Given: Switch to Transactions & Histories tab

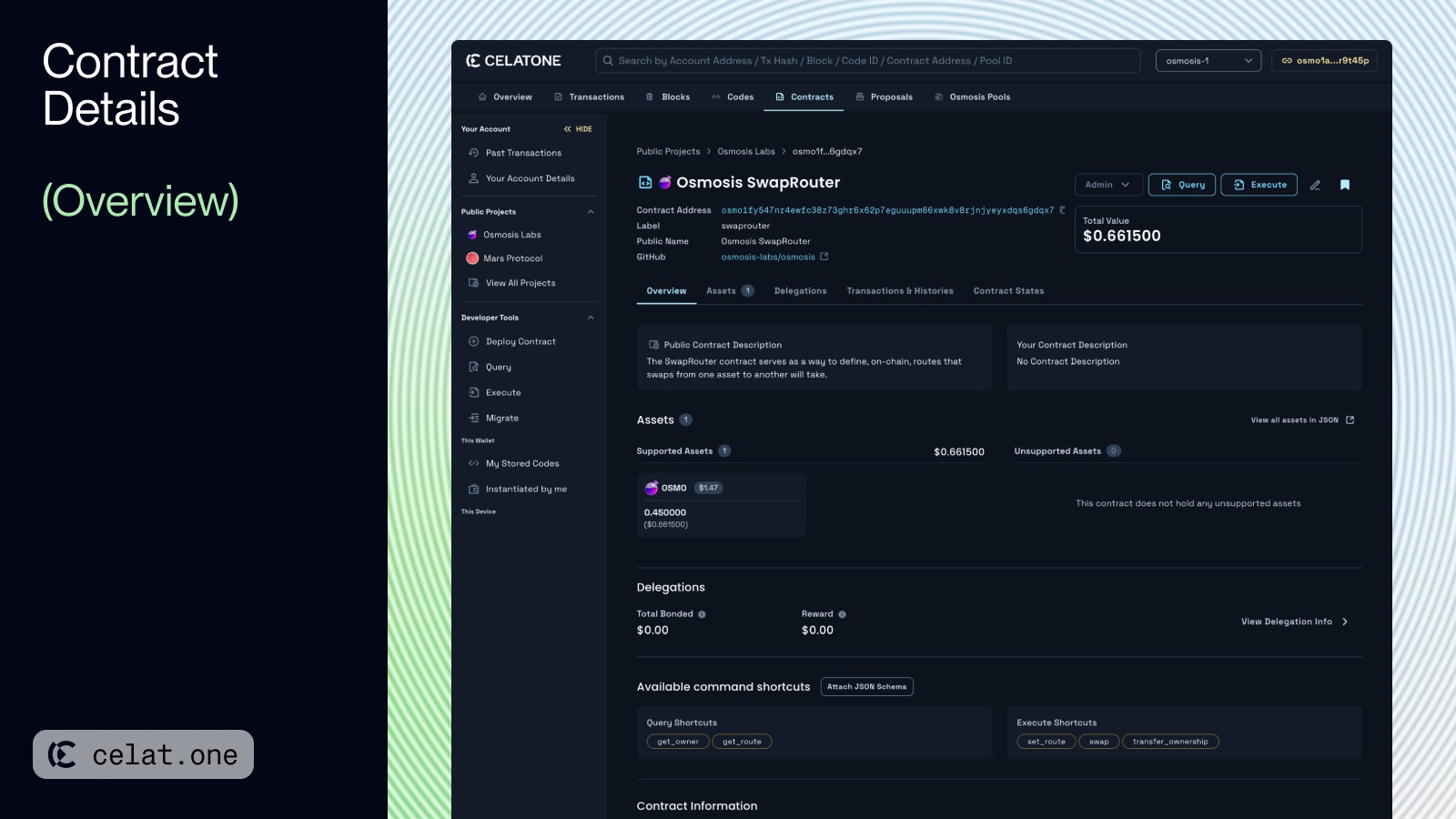Looking at the screenshot, I should click(900, 291).
